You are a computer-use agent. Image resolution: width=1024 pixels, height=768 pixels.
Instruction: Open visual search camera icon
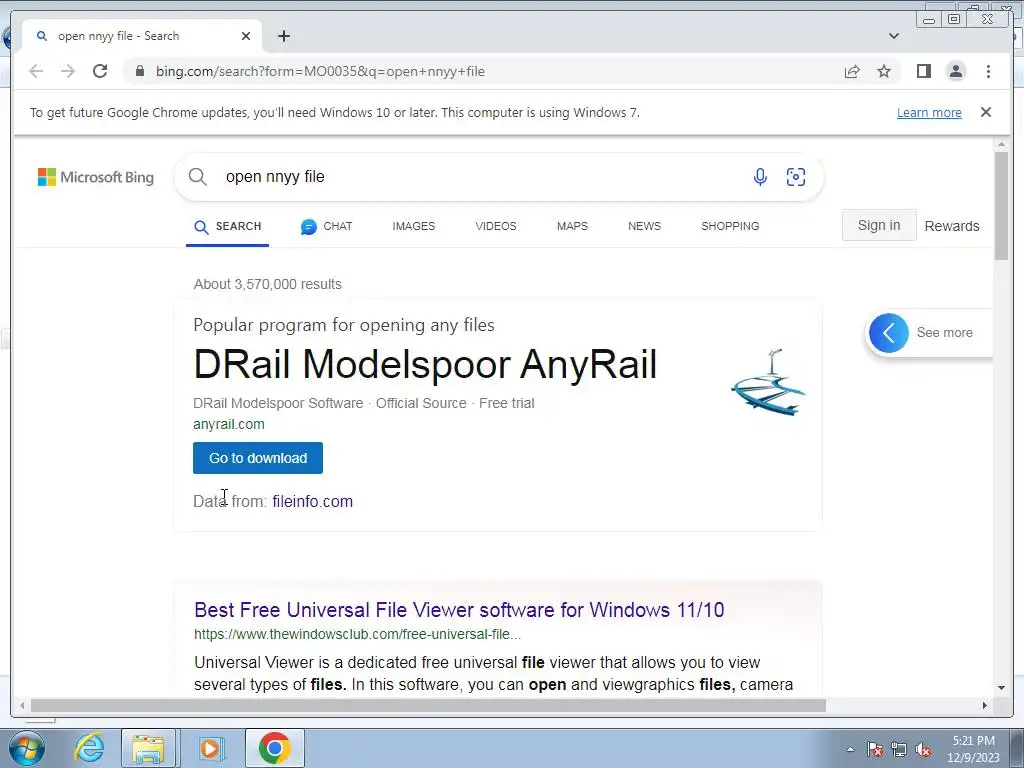click(x=795, y=176)
